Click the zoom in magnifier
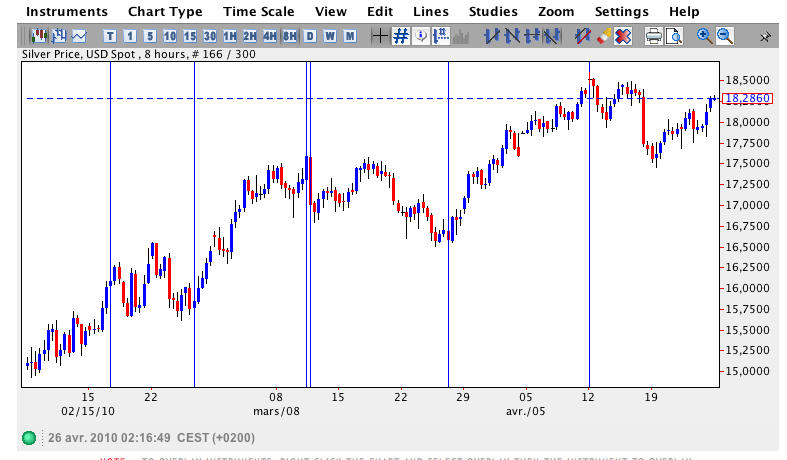 point(704,36)
